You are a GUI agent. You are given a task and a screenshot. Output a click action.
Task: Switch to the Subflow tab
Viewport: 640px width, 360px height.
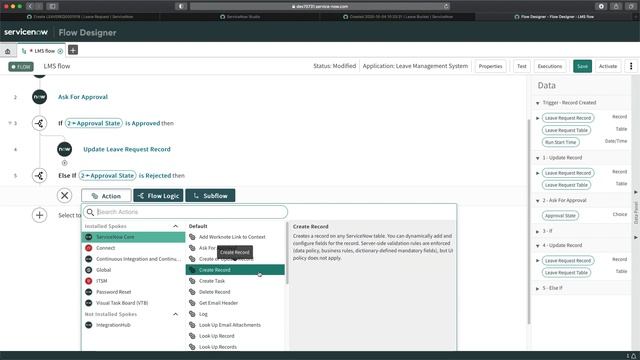pyautogui.click(x=210, y=196)
